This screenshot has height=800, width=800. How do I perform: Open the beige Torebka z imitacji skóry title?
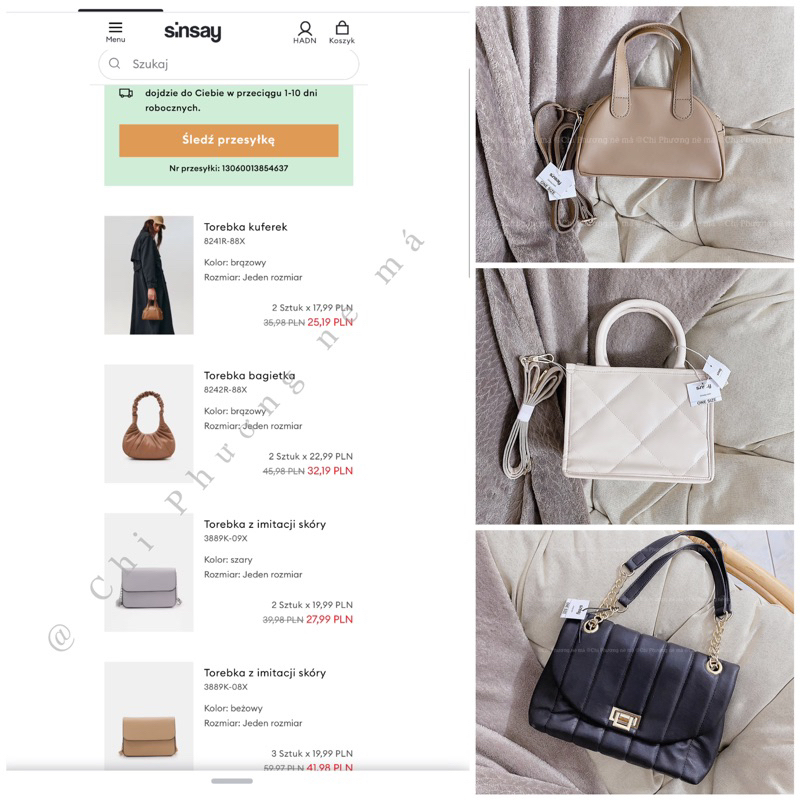point(265,672)
